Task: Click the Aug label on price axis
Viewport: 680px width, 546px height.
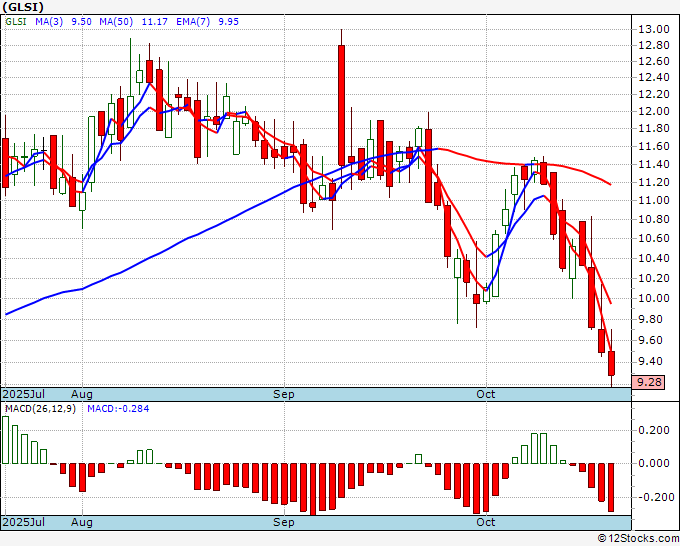Action: [x=82, y=394]
